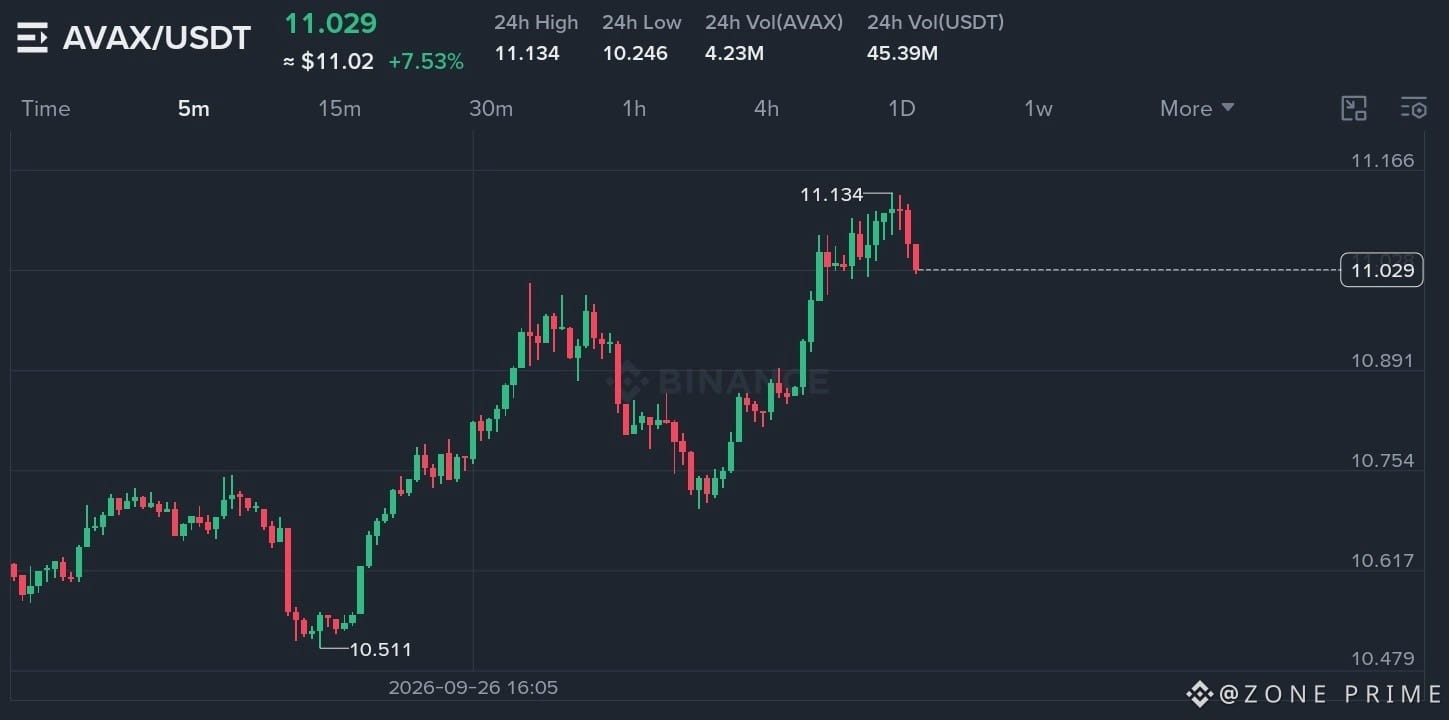Click the 2026-09-26 16:05 time label
The height and width of the screenshot is (720, 1449).
(x=473, y=688)
